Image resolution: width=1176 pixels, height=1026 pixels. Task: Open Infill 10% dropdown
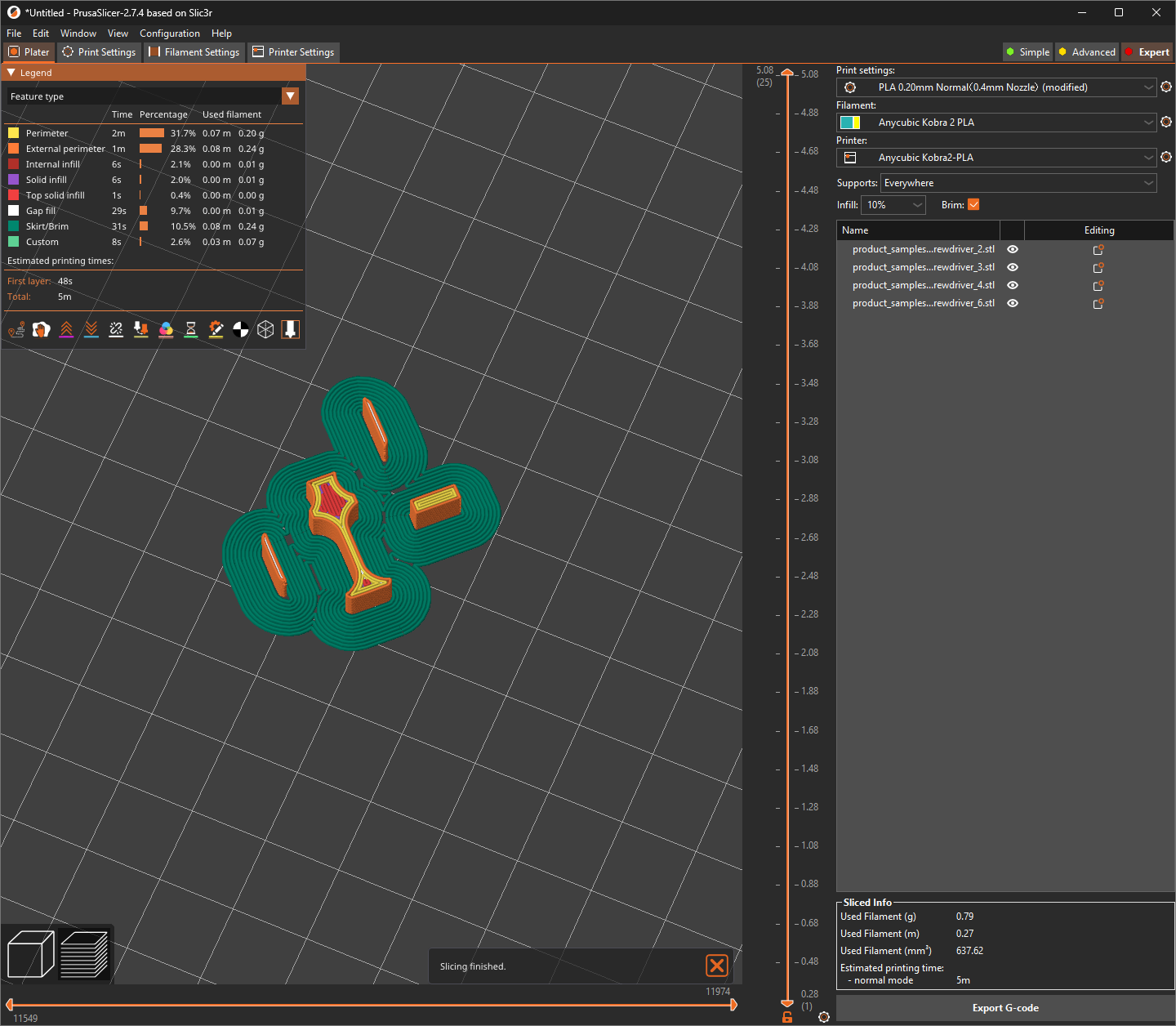click(x=893, y=205)
